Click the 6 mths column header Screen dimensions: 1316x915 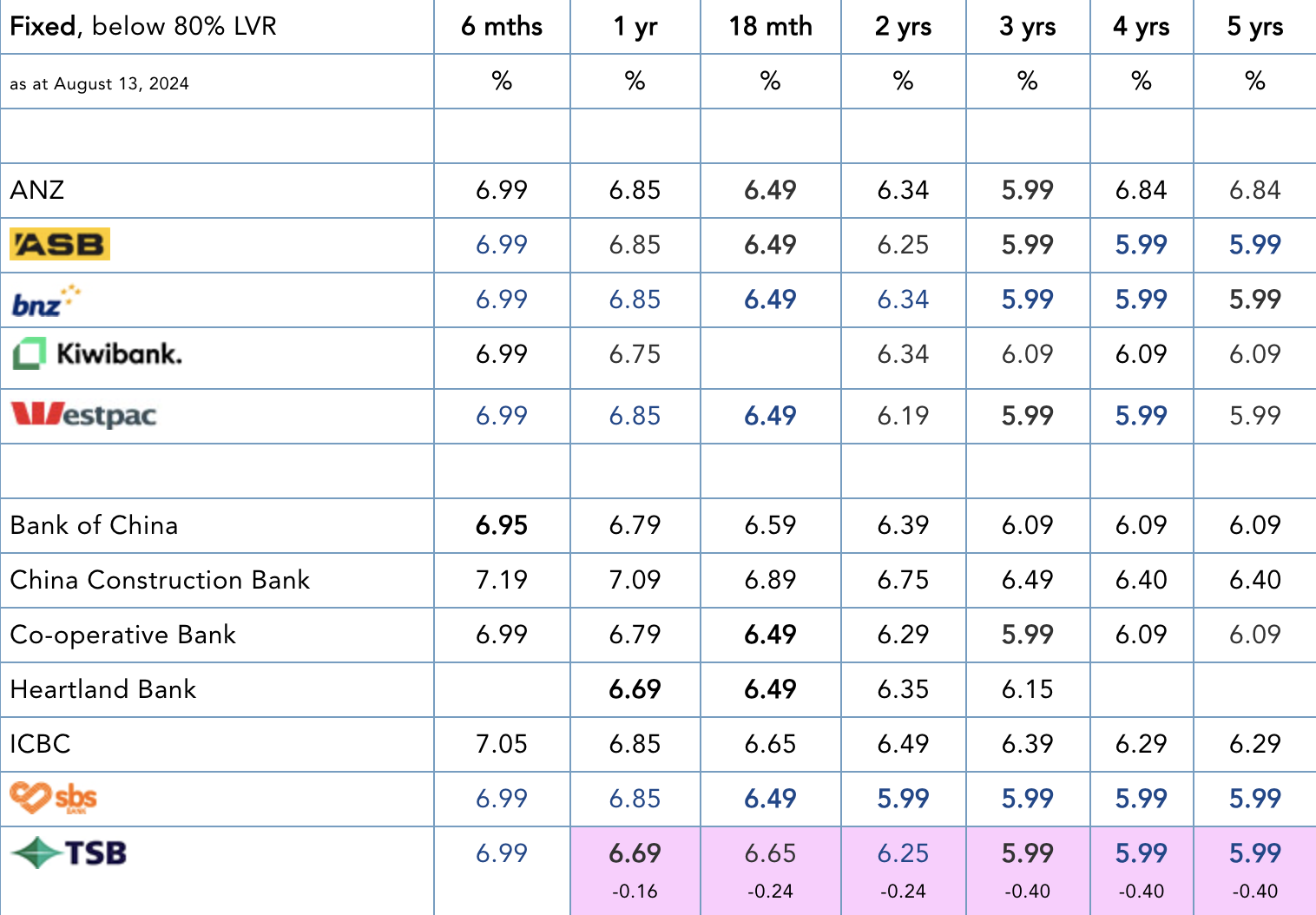click(502, 27)
